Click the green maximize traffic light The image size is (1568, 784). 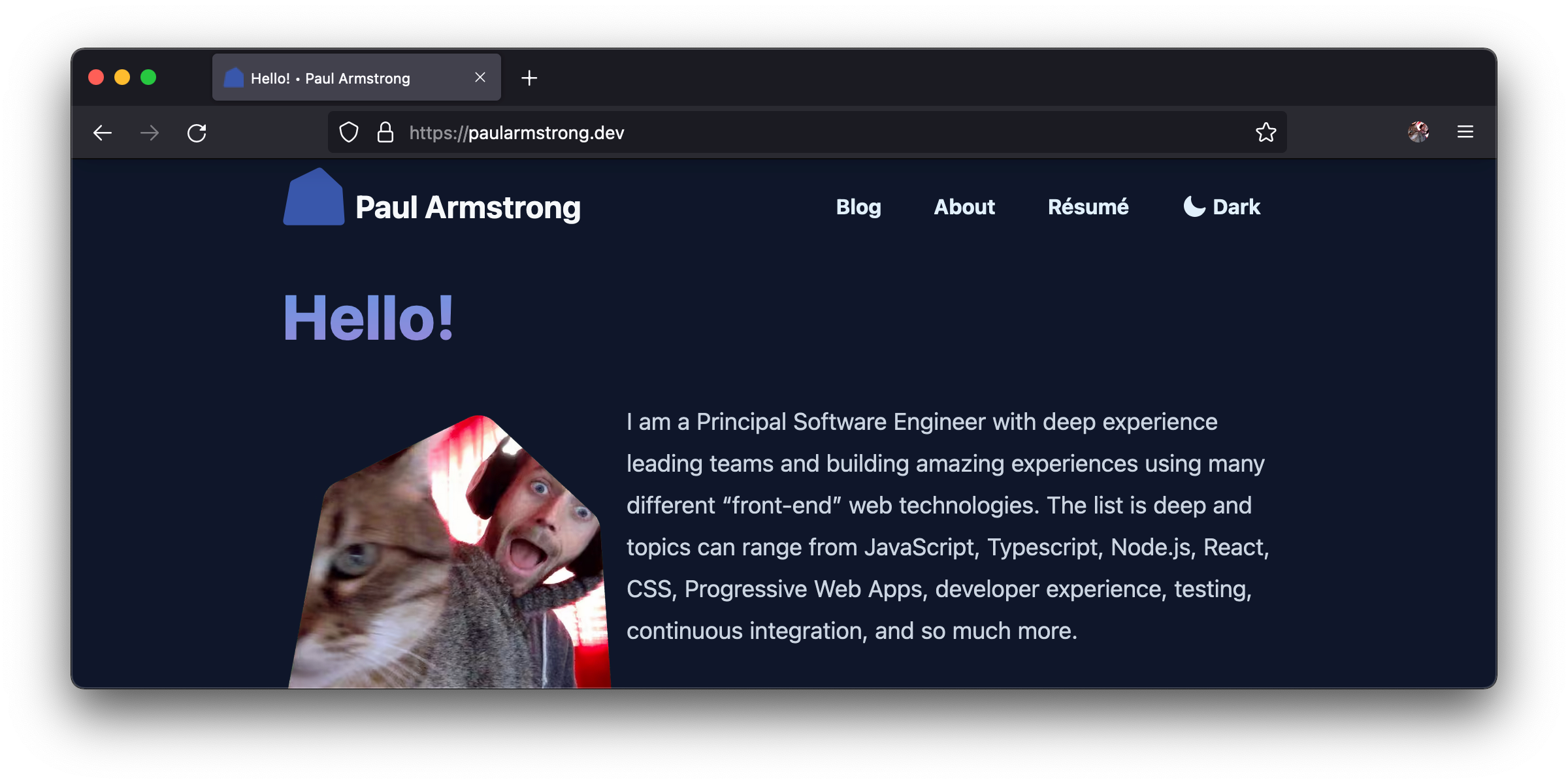tap(148, 76)
